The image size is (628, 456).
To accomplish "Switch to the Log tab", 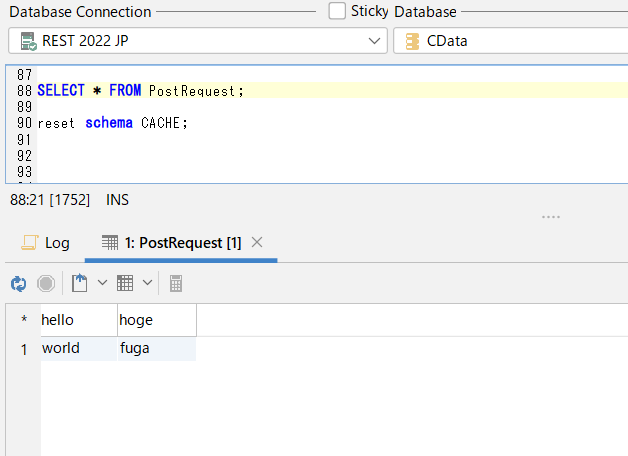I will [x=46, y=243].
